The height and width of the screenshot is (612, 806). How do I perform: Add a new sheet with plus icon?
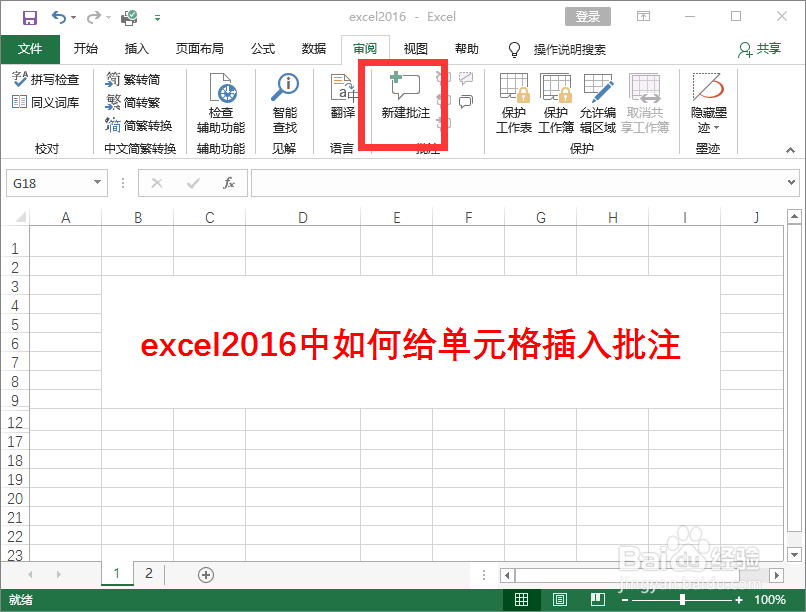coord(206,574)
